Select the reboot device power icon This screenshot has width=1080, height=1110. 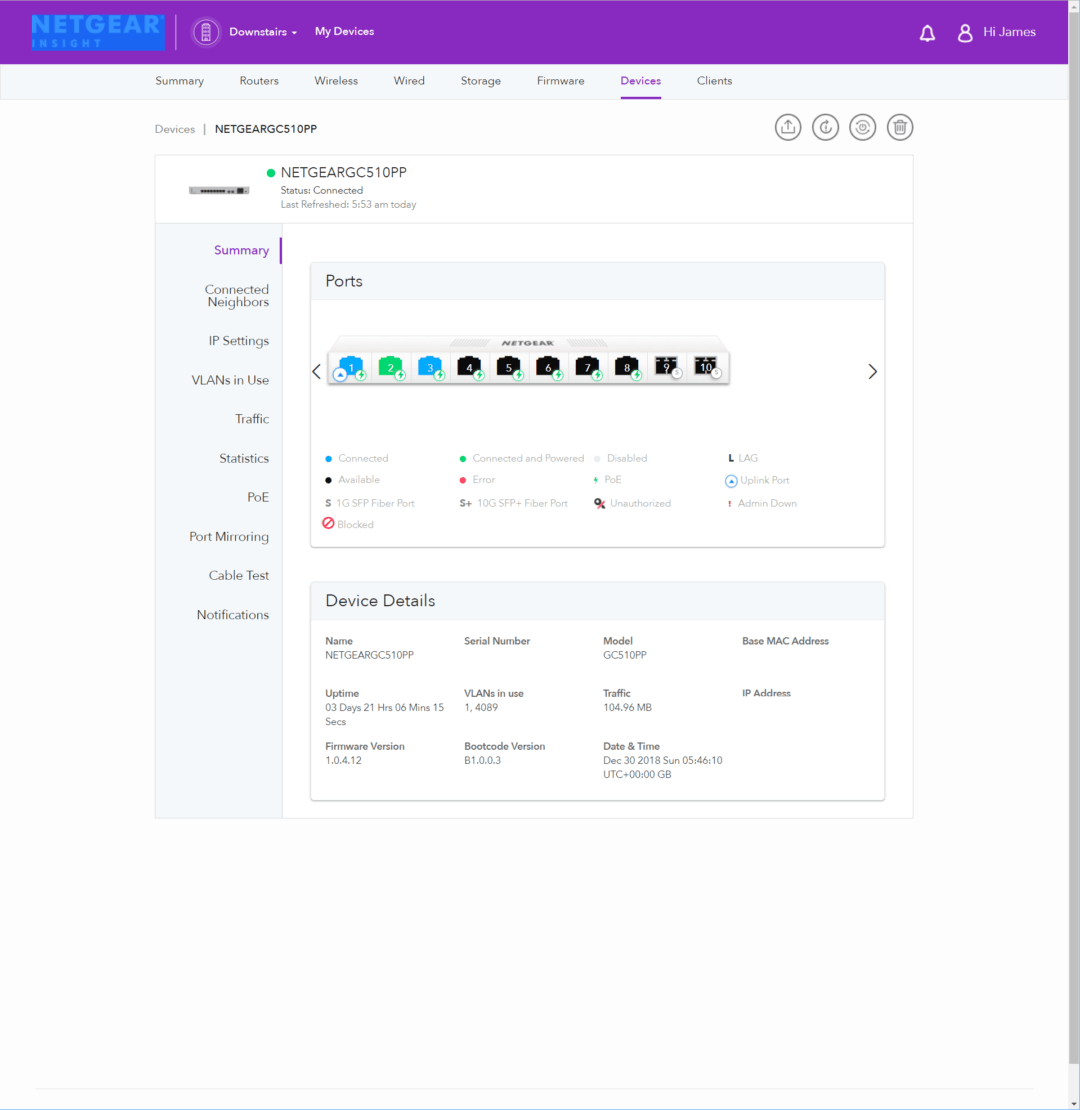click(862, 127)
